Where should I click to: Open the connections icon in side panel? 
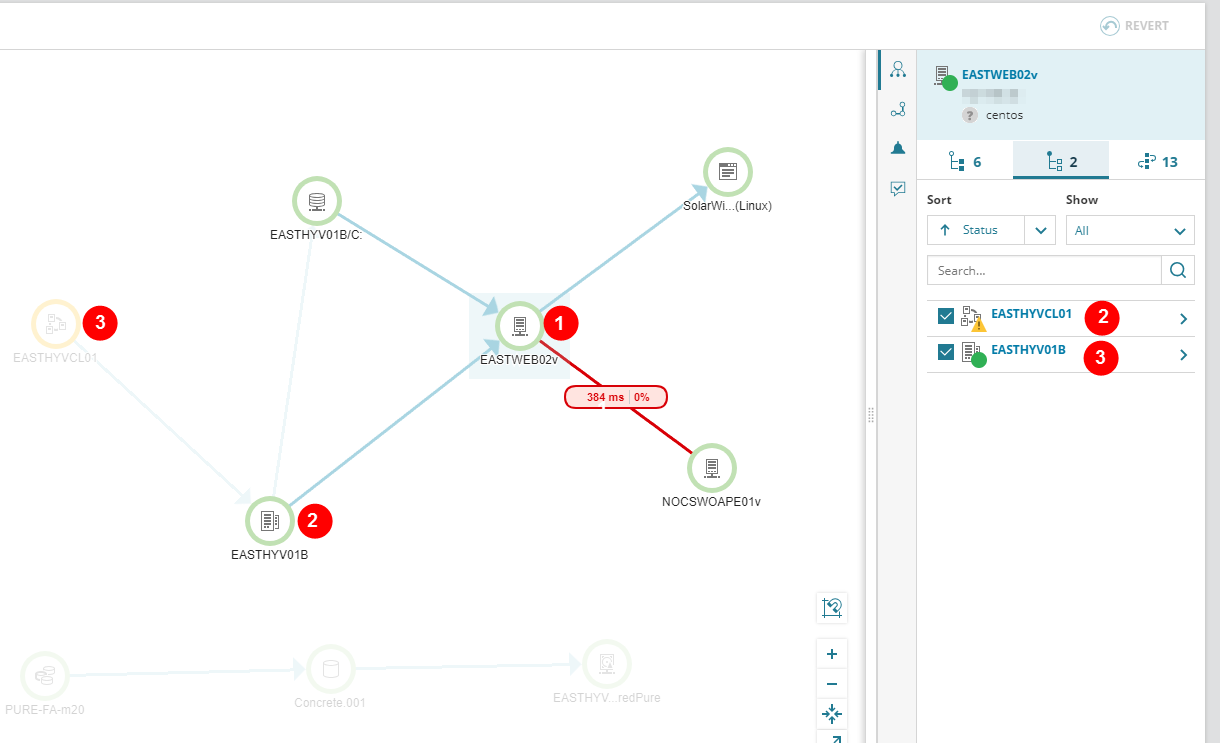(x=898, y=109)
